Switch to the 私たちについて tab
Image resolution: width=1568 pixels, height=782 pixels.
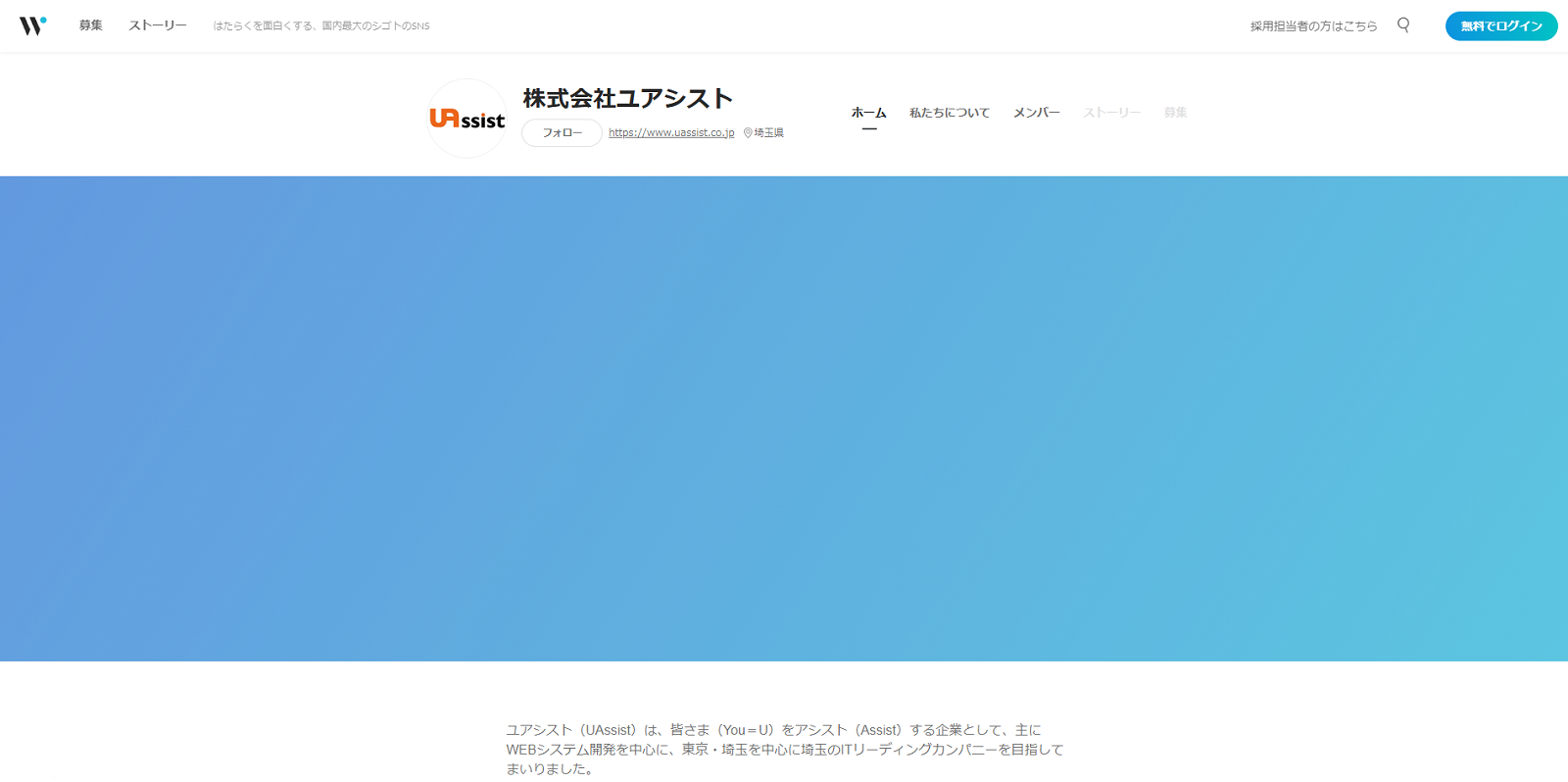[x=950, y=113]
